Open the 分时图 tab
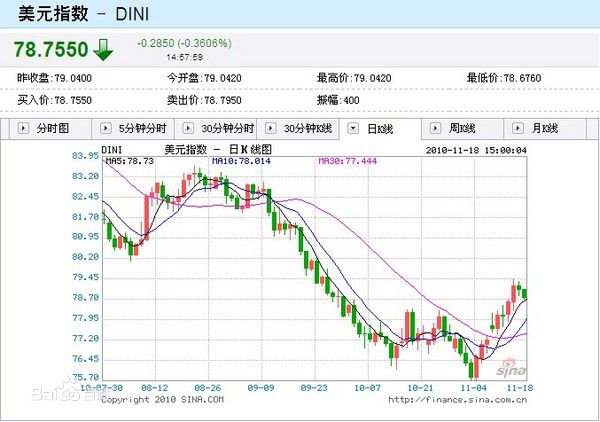 (x=50, y=129)
